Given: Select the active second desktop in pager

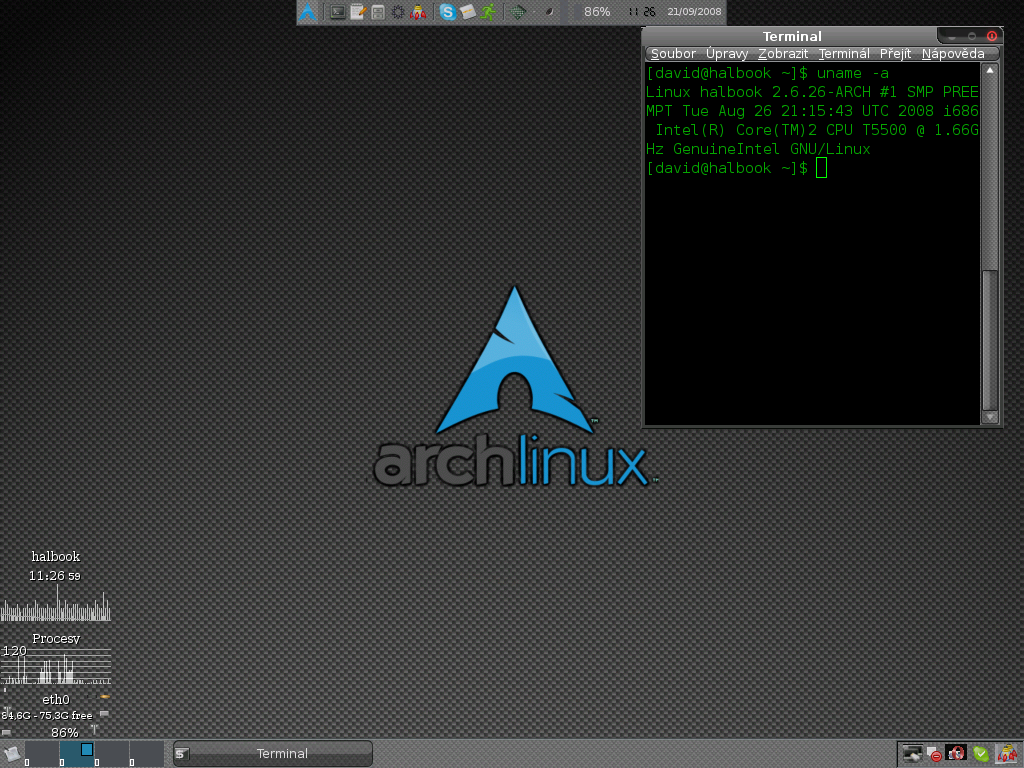Looking at the screenshot, I should (77, 754).
